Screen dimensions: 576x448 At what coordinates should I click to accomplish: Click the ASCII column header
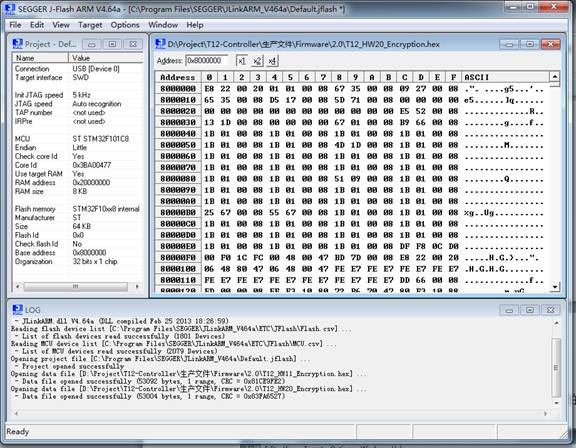coord(505,77)
